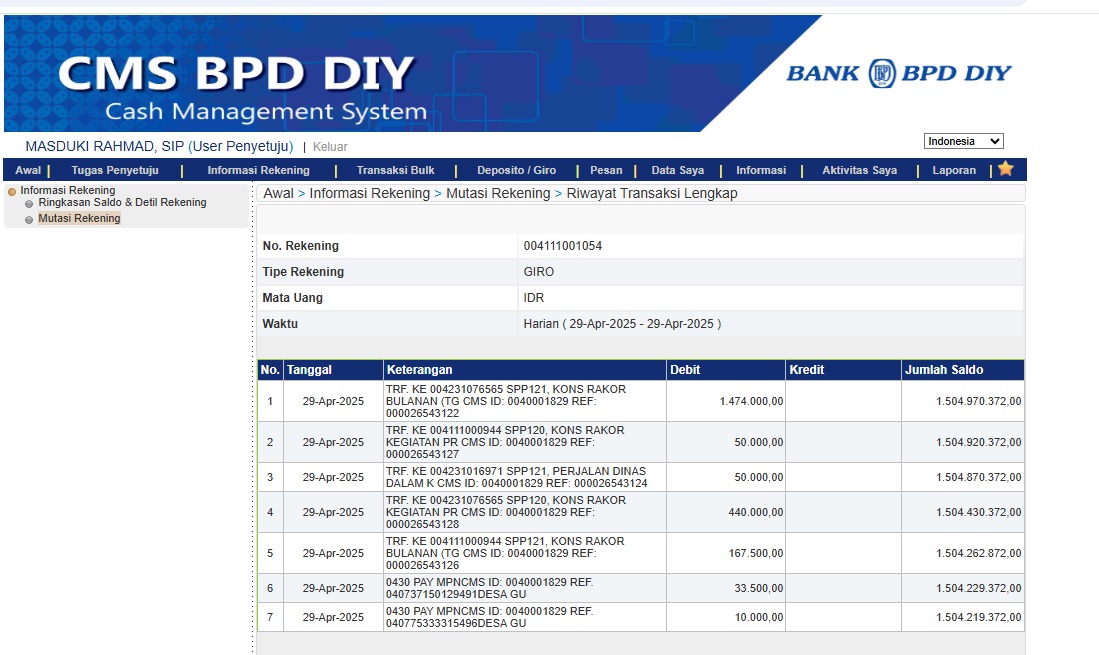Open Ringkasan Saldo & Detil Rekening
The image size is (1099, 655).
pyautogui.click(x=123, y=202)
